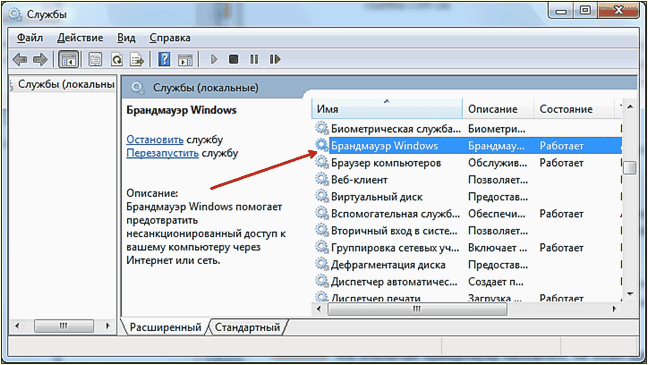Click the gear icon beside Брандмауэр Windows
Viewport: 648px width, 365px height.
tap(322, 146)
